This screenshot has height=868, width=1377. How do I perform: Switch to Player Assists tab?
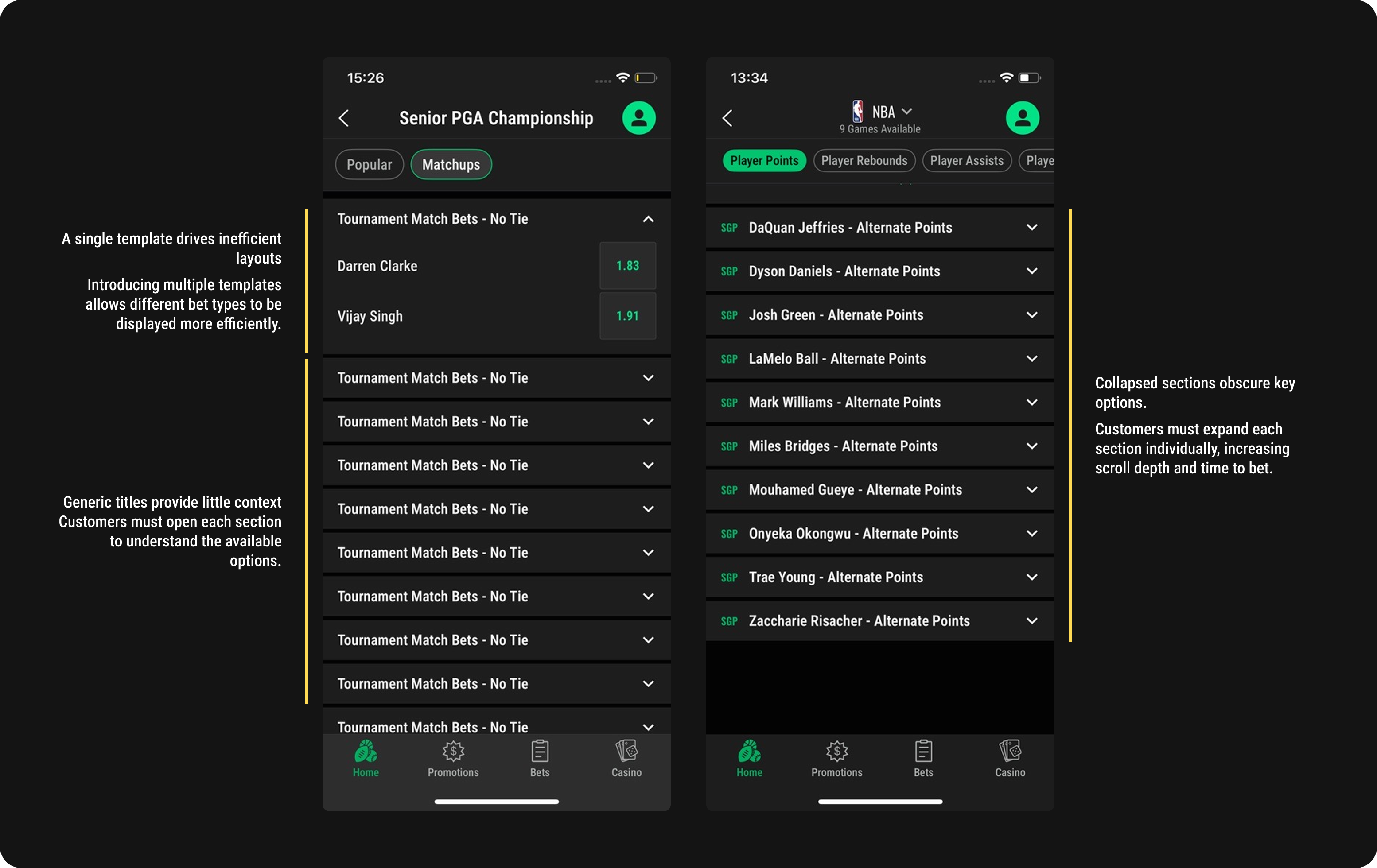(966, 161)
